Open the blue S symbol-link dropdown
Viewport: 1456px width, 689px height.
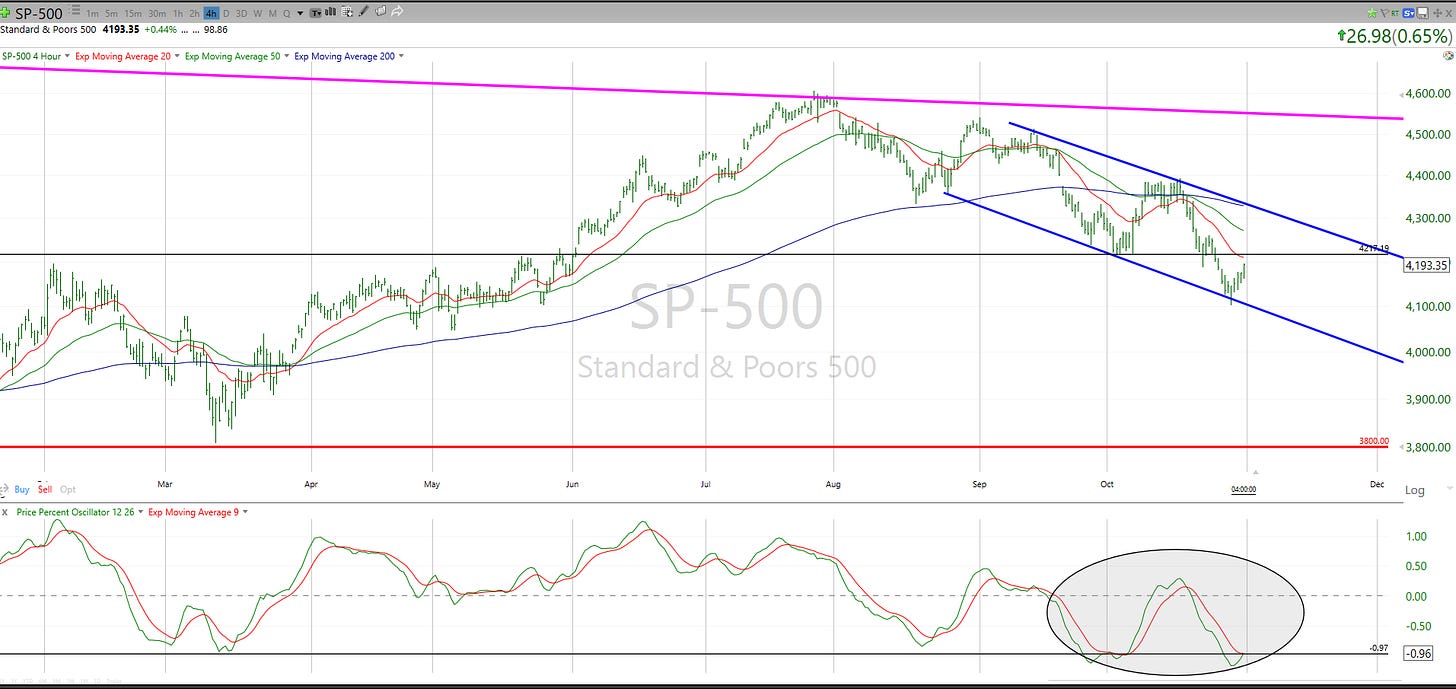tap(1408, 13)
